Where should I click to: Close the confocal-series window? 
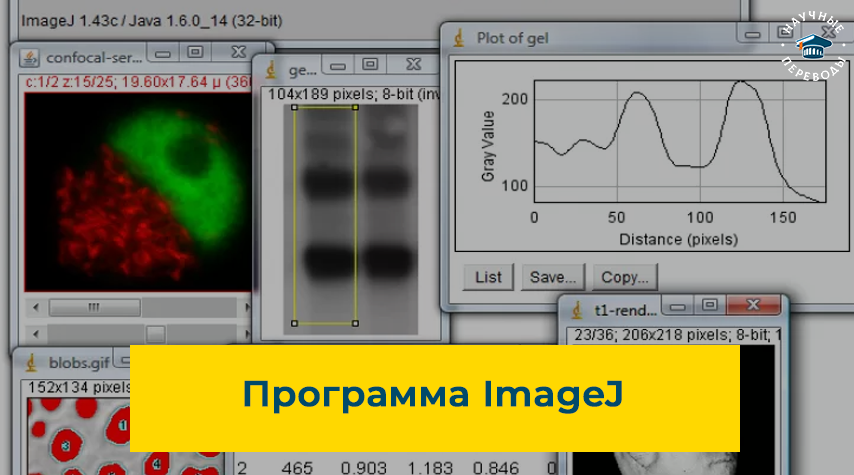[239, 52]
